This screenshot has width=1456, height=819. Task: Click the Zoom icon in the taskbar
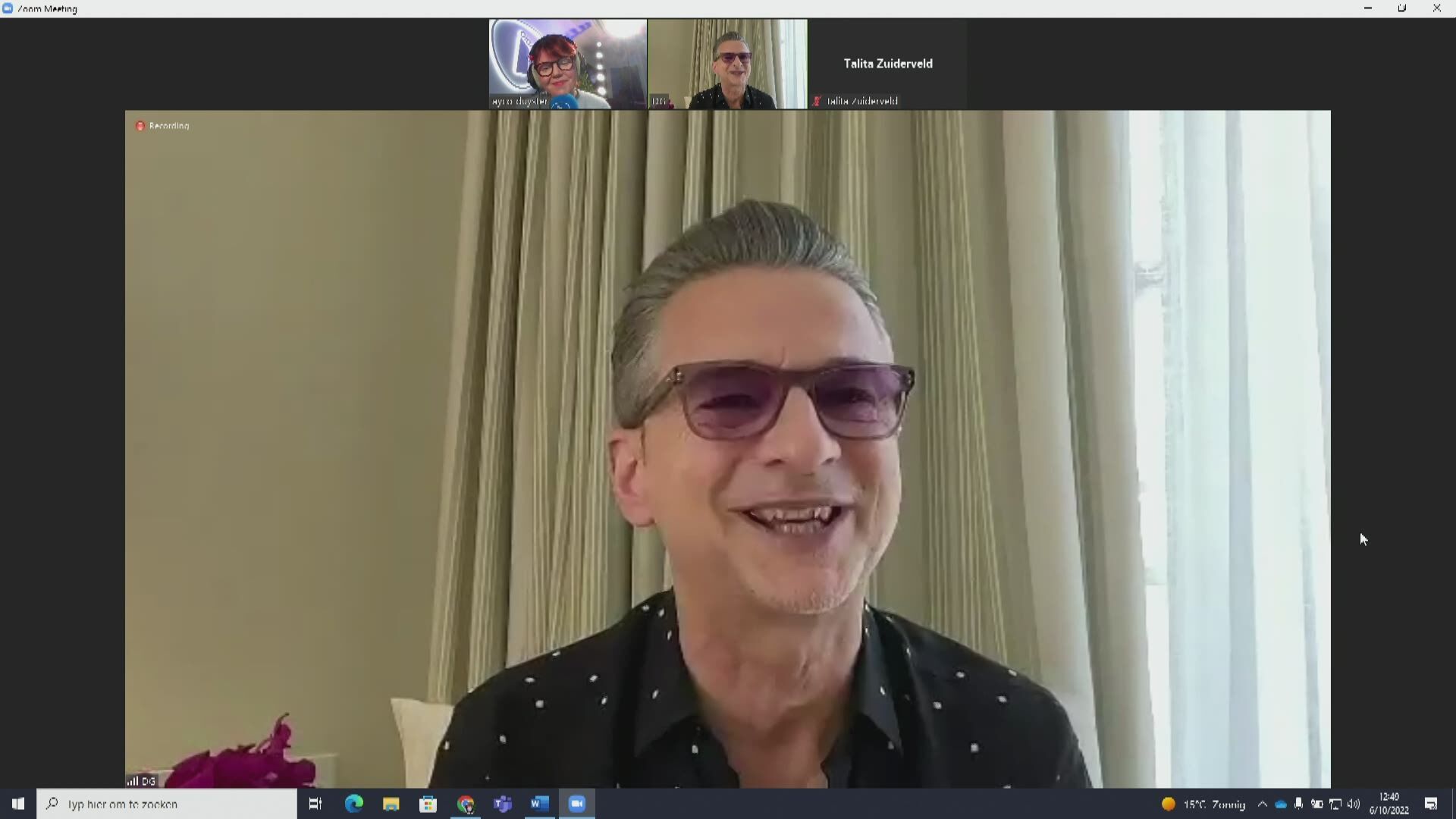click(x=577, y=804)
